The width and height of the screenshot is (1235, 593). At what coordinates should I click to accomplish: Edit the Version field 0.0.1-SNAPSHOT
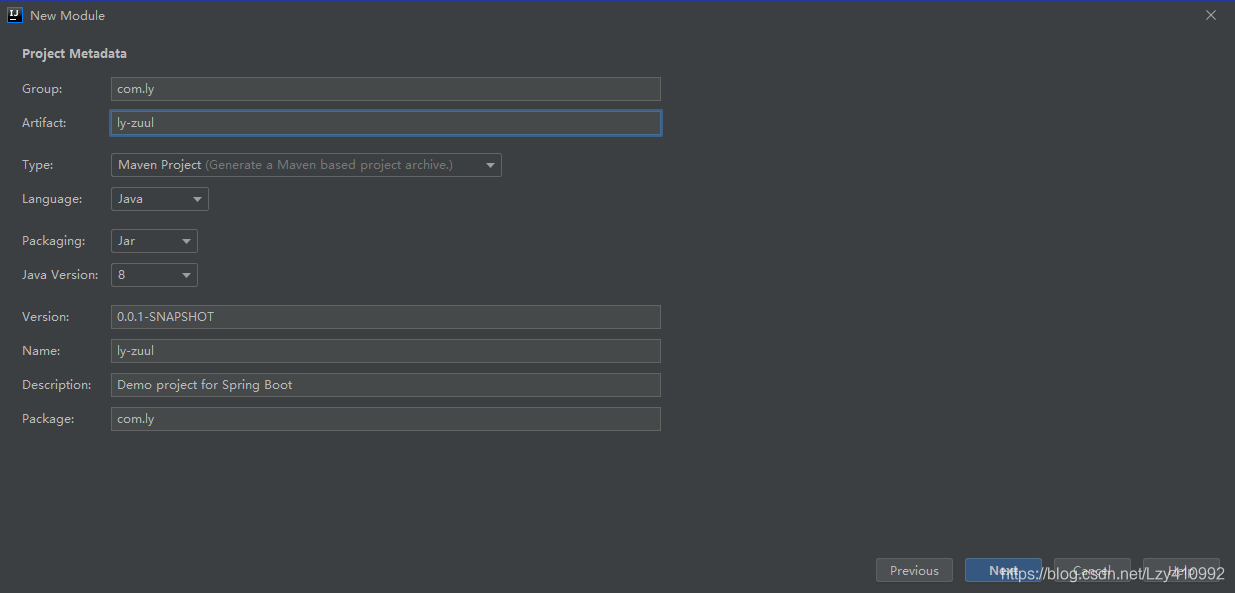(x=386, y=317)
